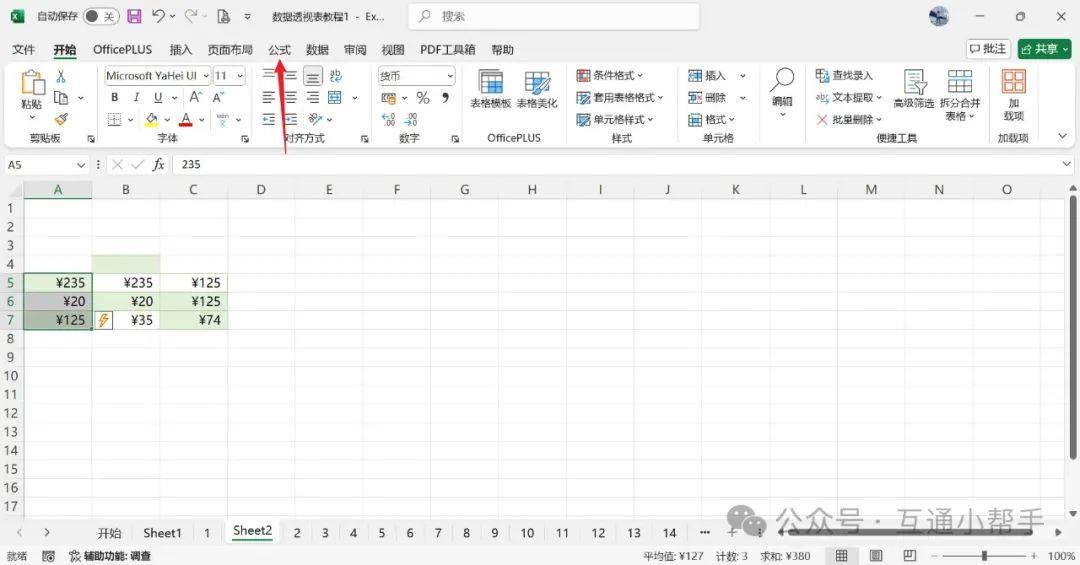Screen dimensions: 1080x565
Task: Open the Microsoft YaHei UI font dropdown
Action: 206,76
